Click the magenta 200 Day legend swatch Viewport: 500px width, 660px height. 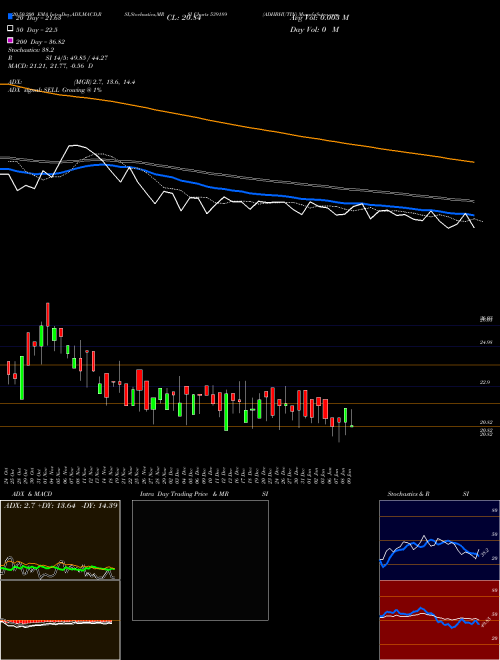[x=10, y=41]
